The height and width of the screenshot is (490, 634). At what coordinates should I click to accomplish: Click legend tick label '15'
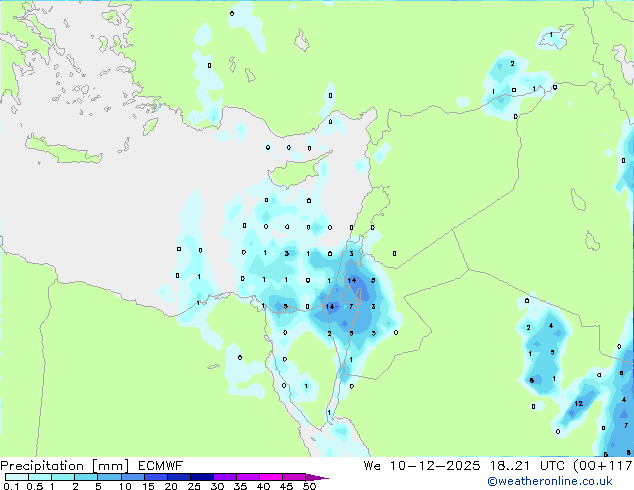[x=148, y=486]
